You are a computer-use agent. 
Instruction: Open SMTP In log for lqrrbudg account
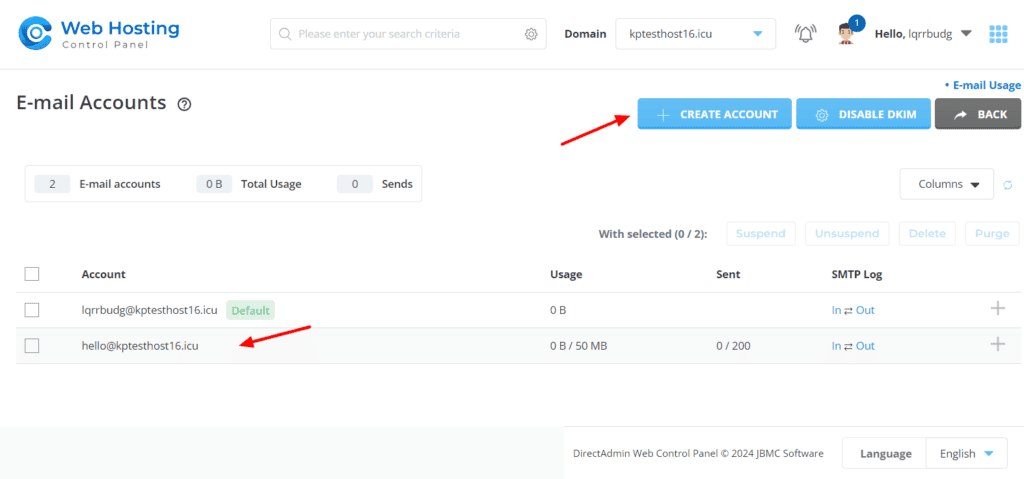pos(836,310)
